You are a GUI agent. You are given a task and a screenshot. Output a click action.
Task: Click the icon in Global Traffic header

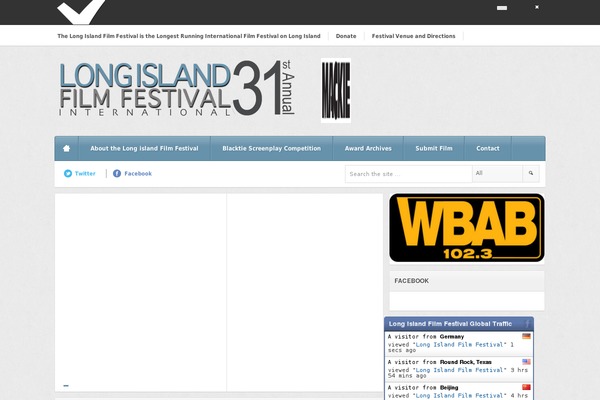pos(527,324)
